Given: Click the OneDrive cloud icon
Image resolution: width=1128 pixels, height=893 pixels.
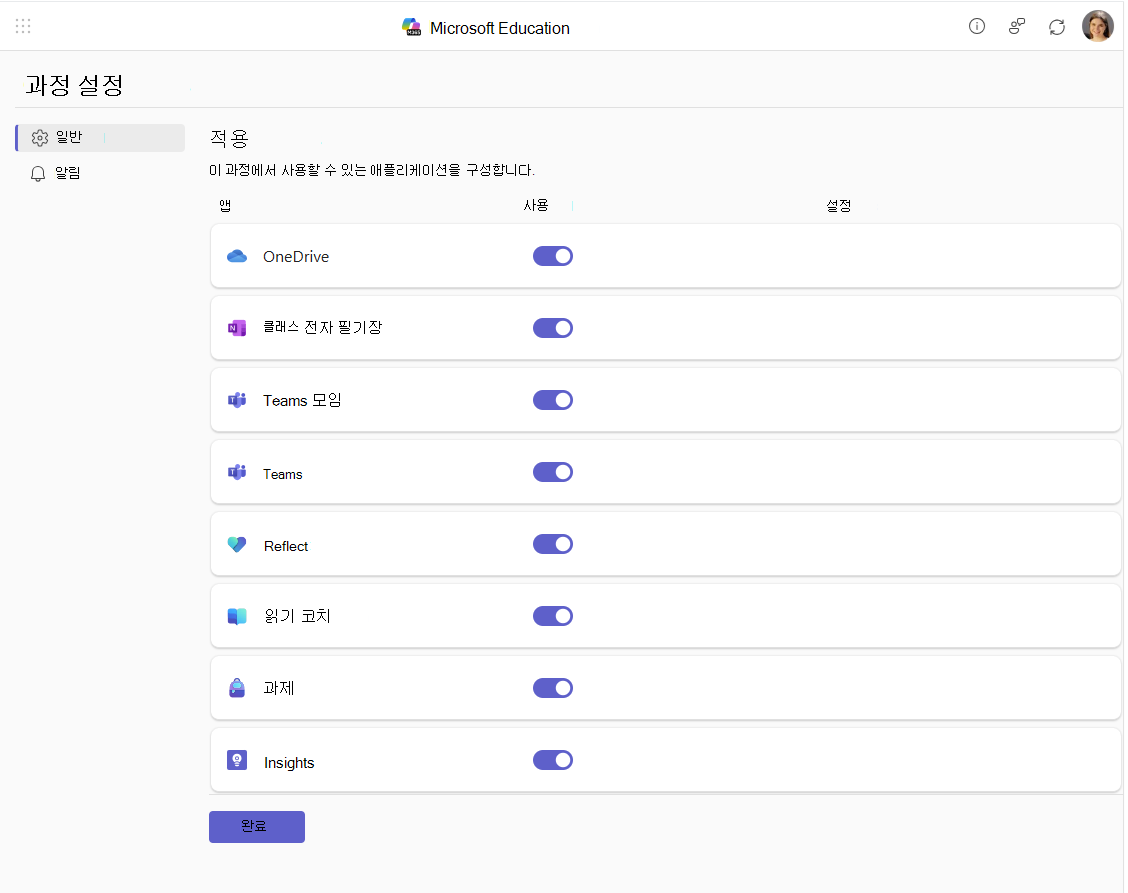Looking at the screenshot, I should click(x=237, y=256).
